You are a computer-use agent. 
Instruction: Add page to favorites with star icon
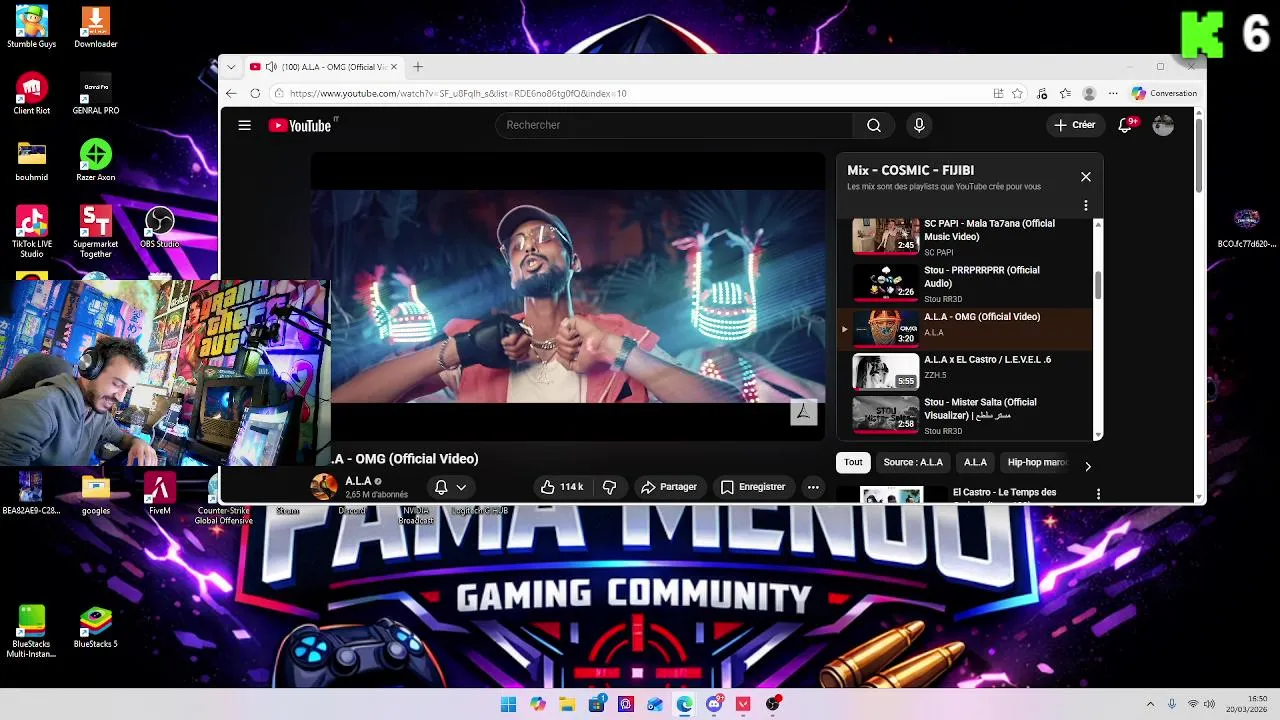[x=1017, y=93]
